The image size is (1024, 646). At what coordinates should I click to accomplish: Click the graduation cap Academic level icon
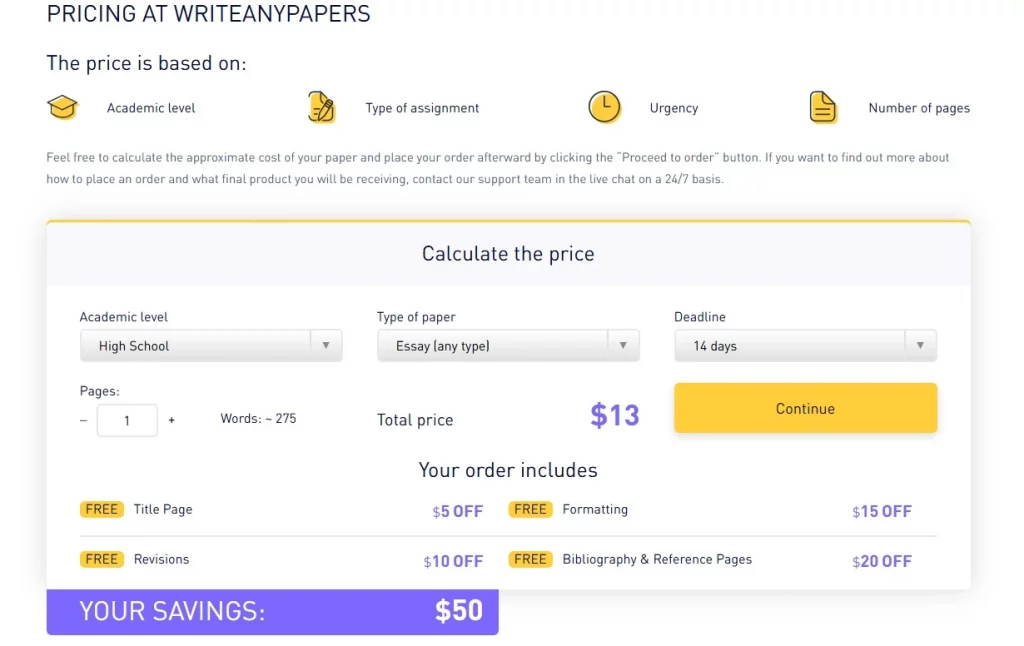click(x=63, y=107)
